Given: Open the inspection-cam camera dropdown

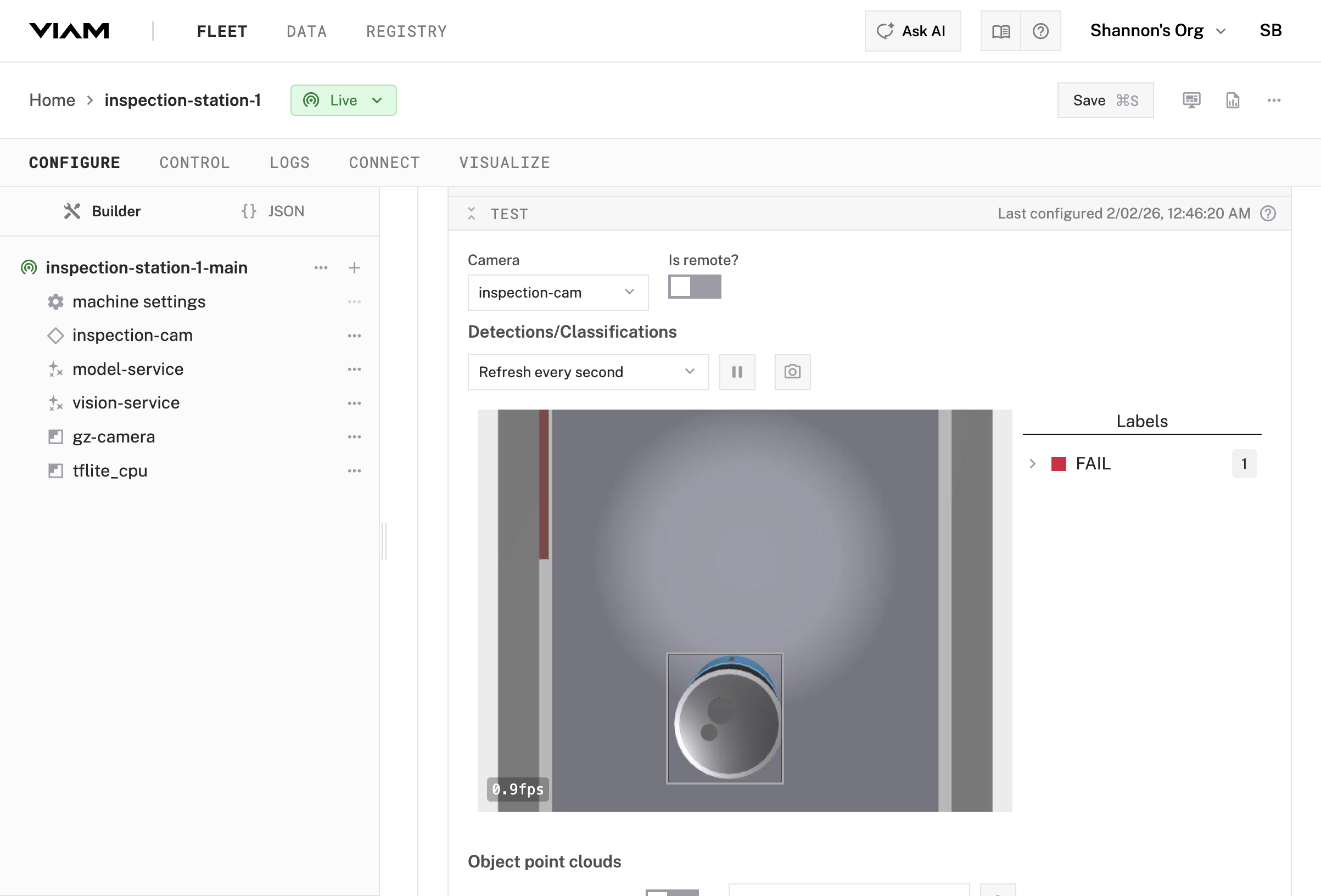Looking at the screenshot, I should point(558,293).
